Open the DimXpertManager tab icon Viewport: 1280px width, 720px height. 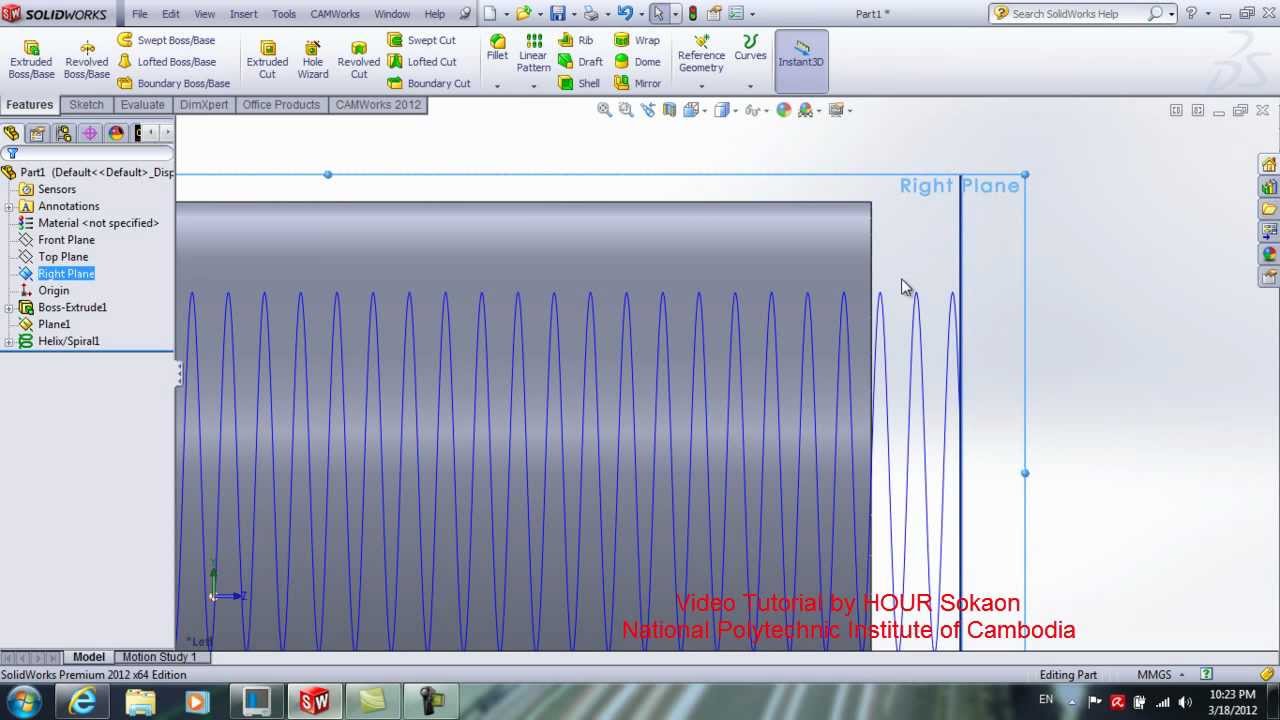(x=90, y=133)
